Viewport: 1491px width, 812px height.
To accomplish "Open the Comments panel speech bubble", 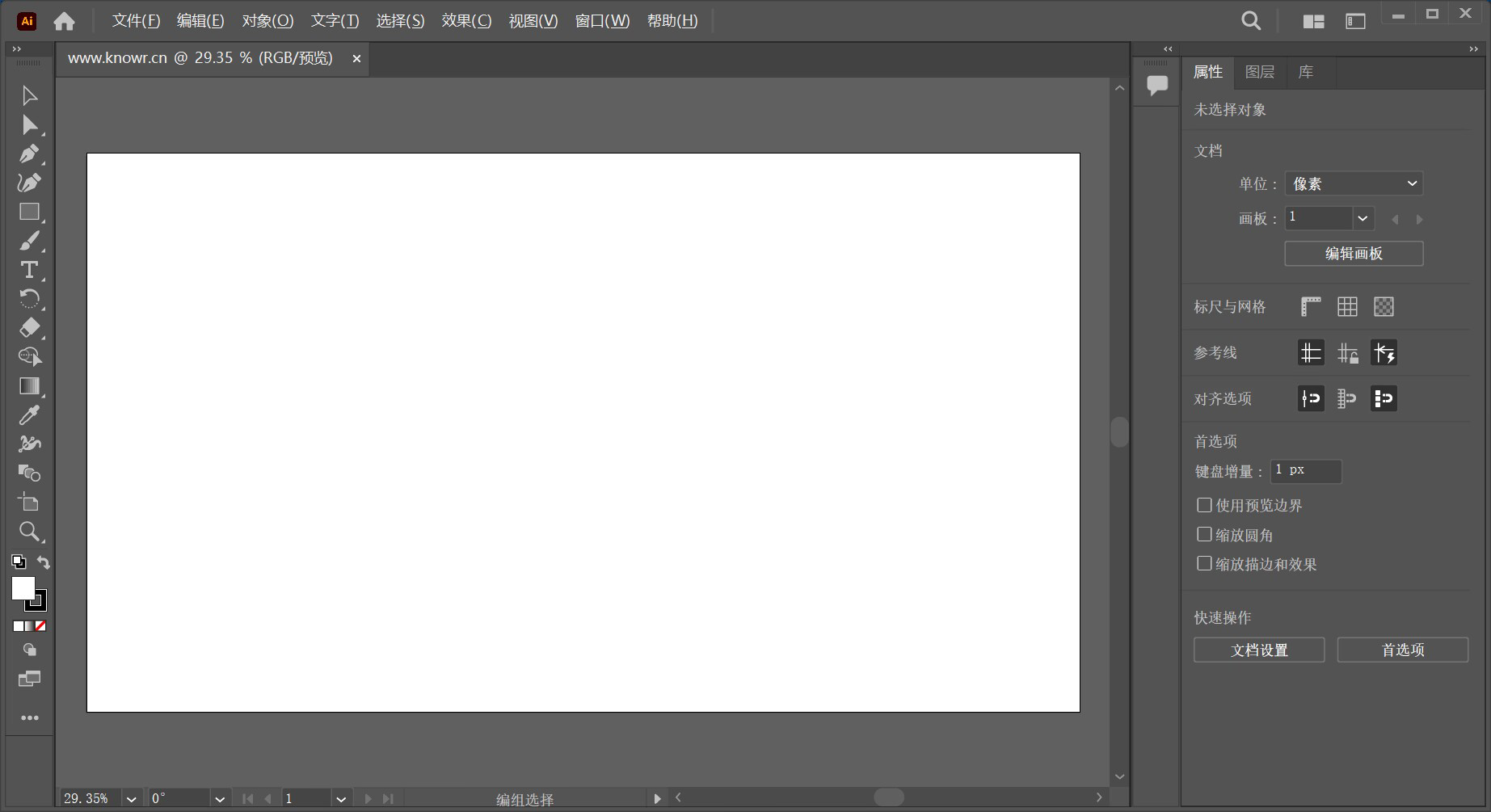I will (x=1157, y=85).
